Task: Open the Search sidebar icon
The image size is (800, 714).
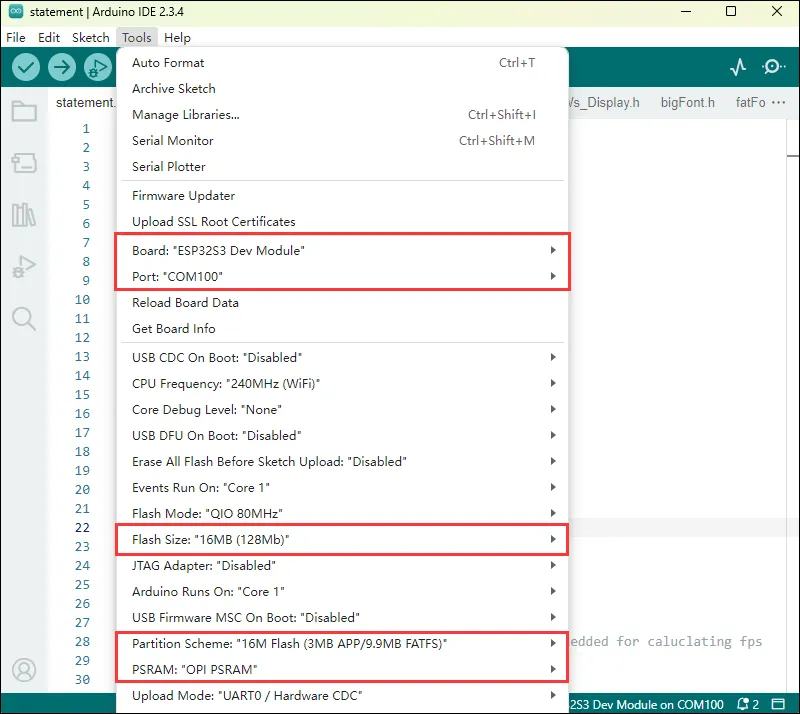Action: (x=24, y=319)
